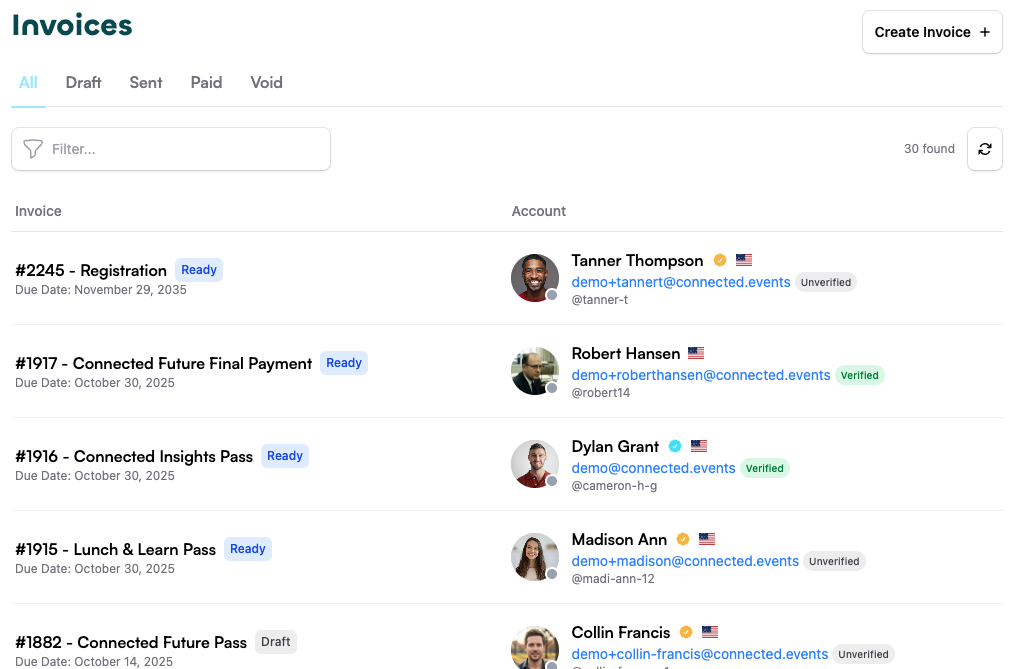The height and width of the screenshot is (669, 1011).
Task: Open invoice #1916 - Connected Insights Pass
Action: [134, 456]
